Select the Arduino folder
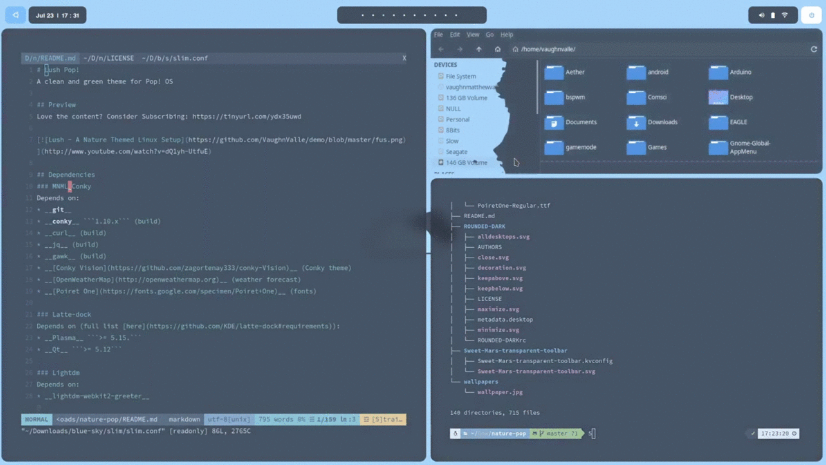This screenshot has height=465, width=826. point(730,72)
